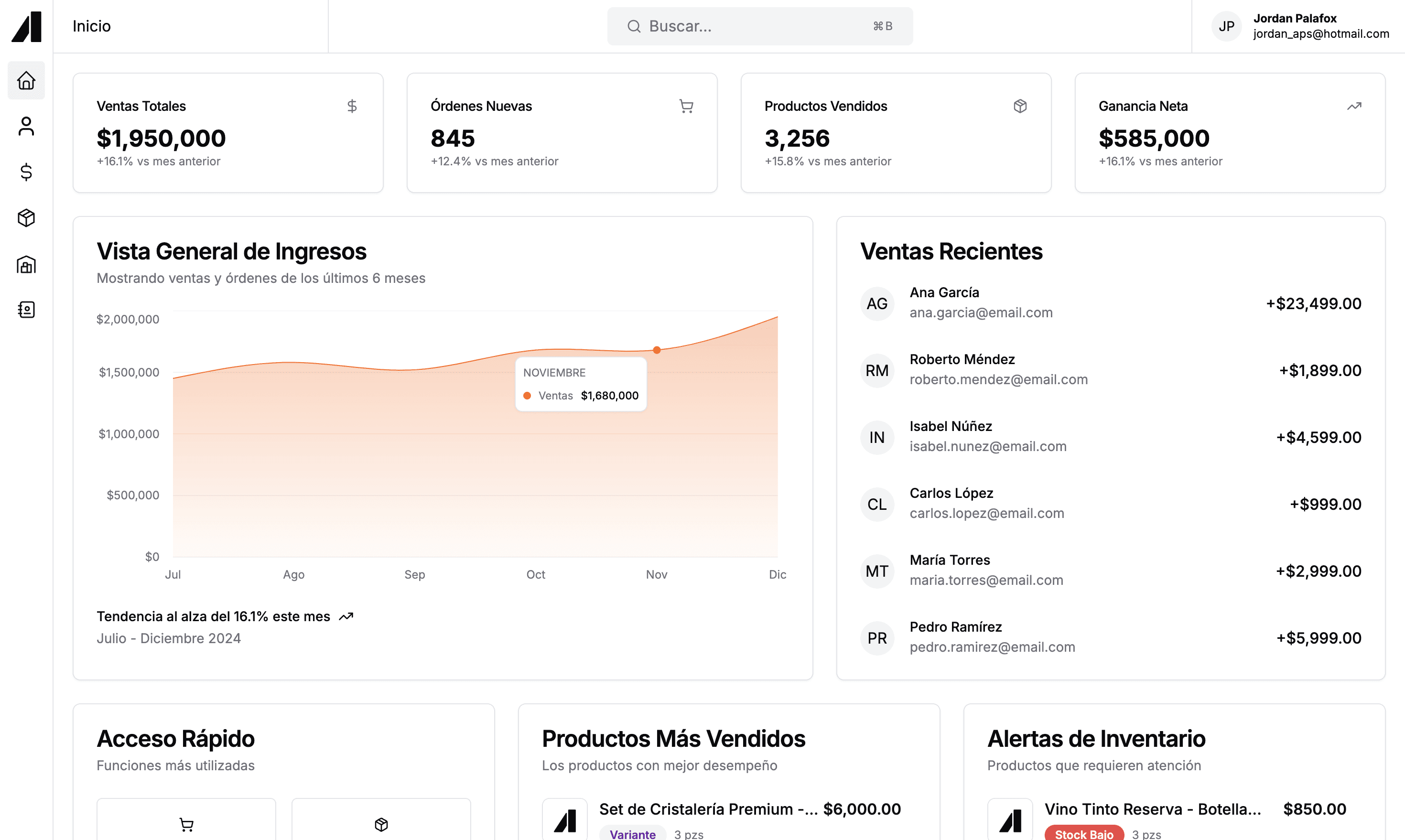This screenshot has width=1405, height=840.
Task: Click the $1,680,000 tooltip value
Action: [x=610, y=396]
